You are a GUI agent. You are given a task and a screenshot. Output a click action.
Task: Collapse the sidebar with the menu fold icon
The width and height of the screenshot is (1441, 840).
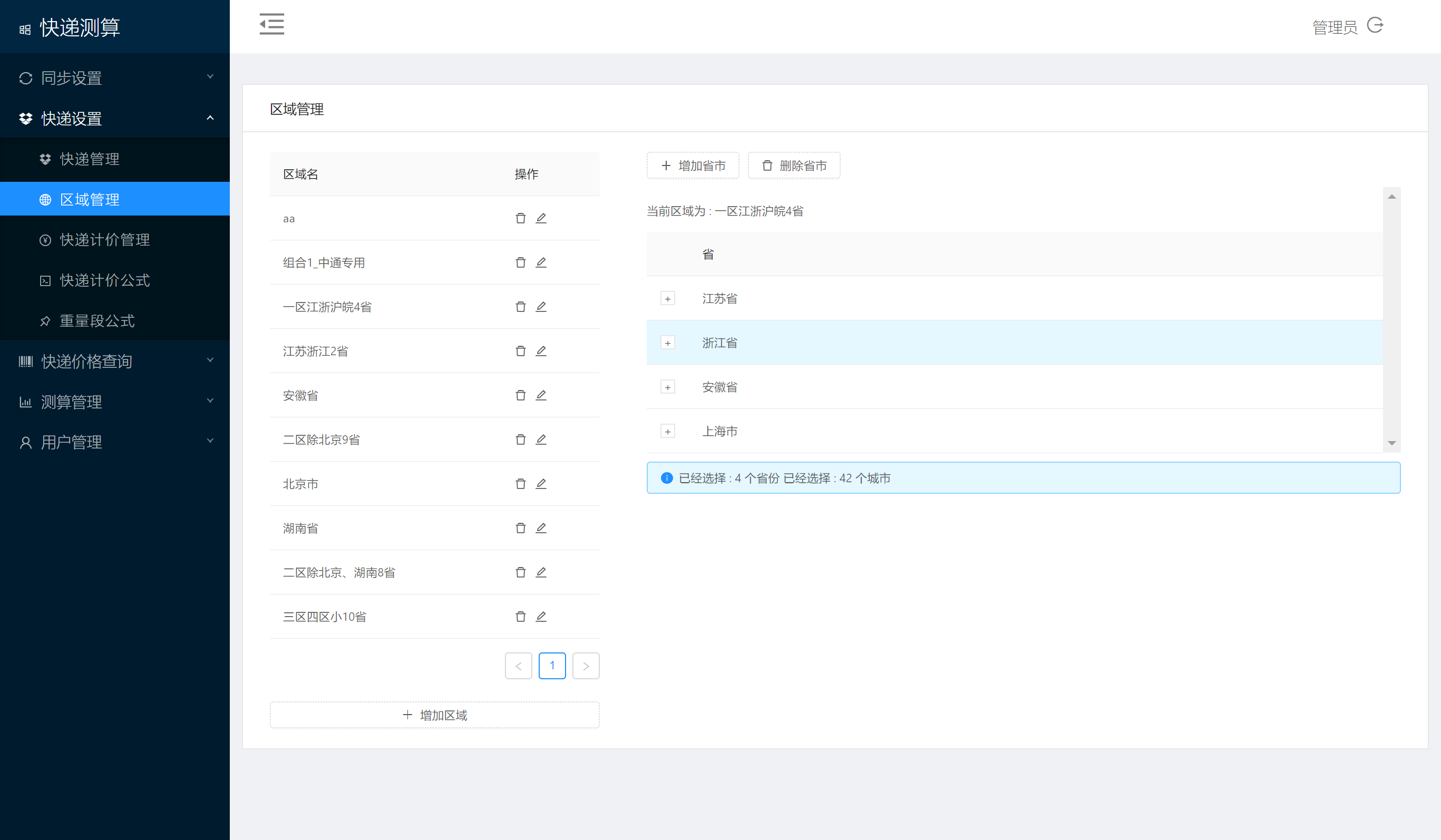pyautogui.click(x=271, y=24)
